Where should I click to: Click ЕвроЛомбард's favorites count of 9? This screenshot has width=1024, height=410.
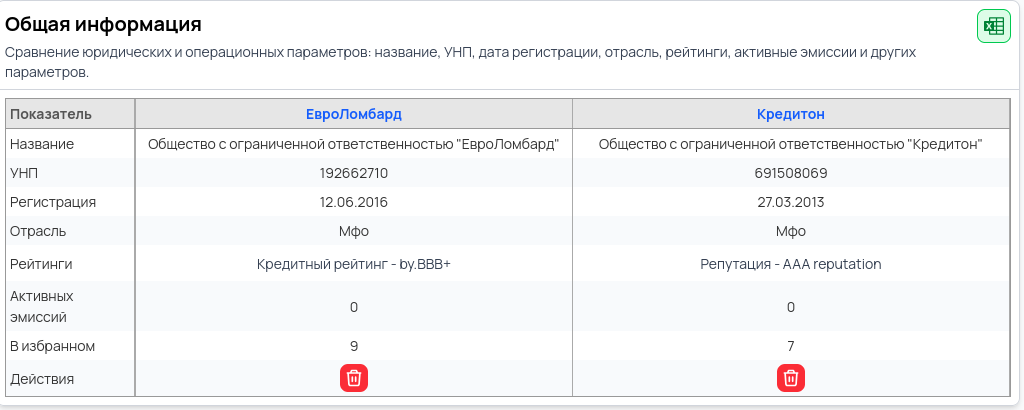coord(354,346)
